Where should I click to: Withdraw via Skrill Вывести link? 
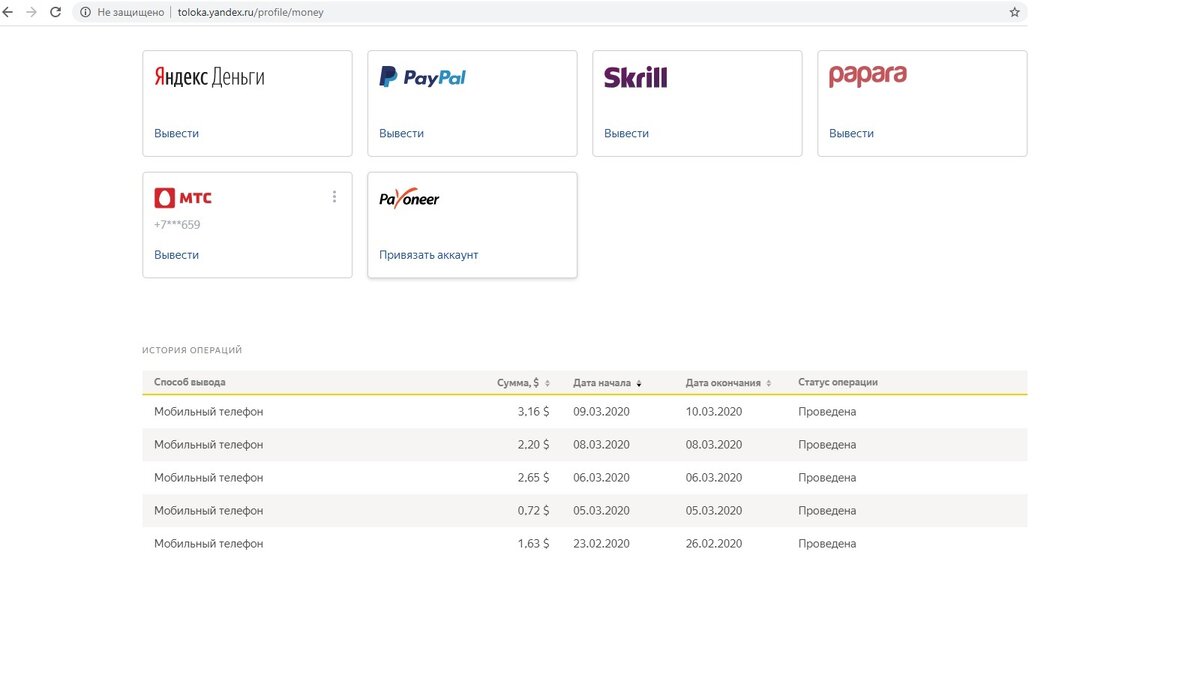(x=626, y=133)
